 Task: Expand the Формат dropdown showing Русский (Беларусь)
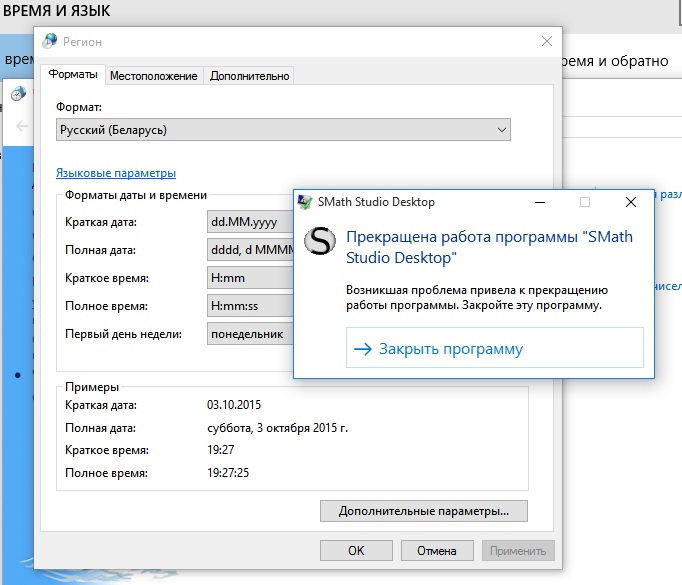(x=284, y=130)
